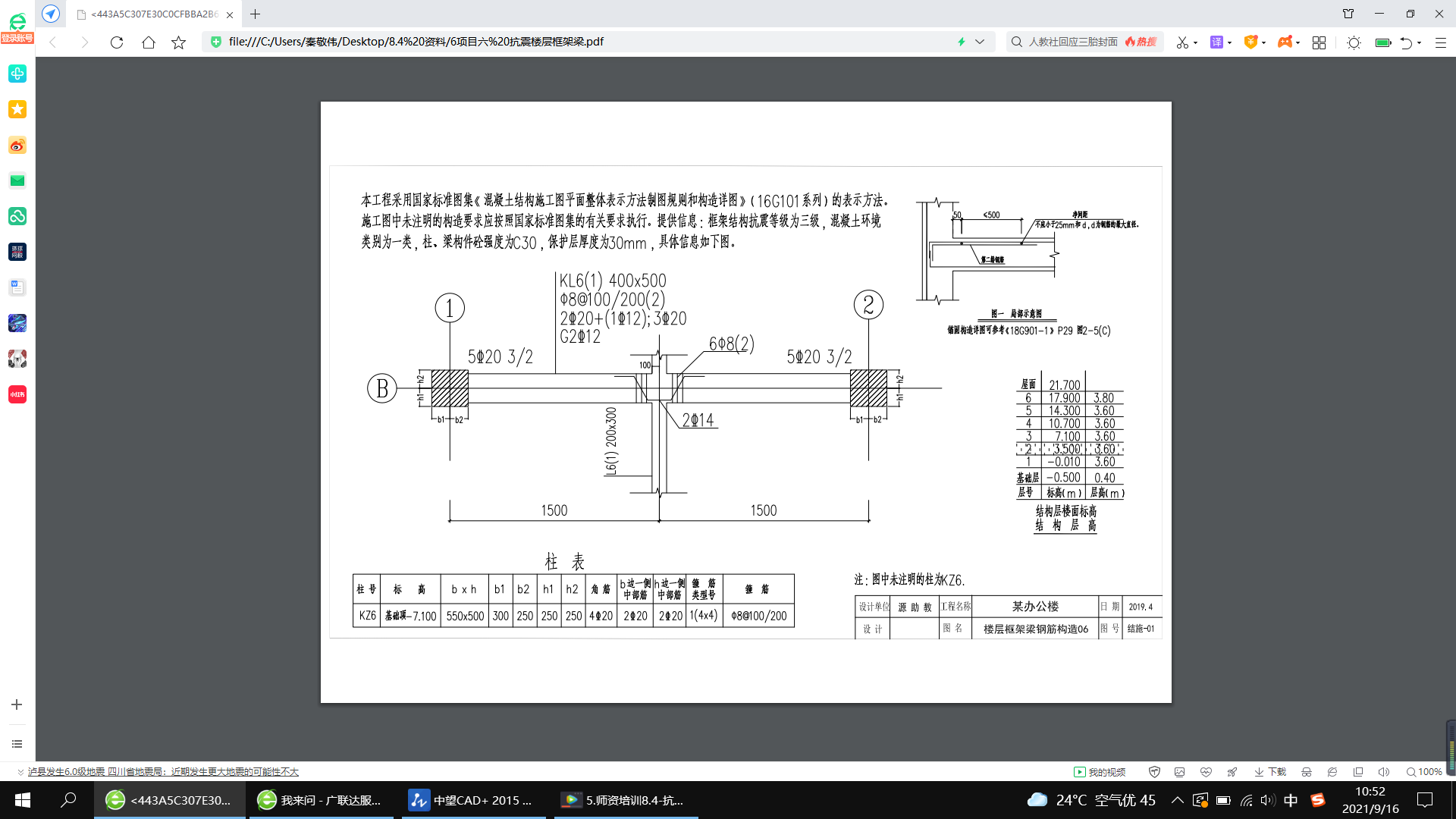This screenshot has height=819, width=1456.
Task: Click the green battery icon in toolbar
Action: point(1383,42)
